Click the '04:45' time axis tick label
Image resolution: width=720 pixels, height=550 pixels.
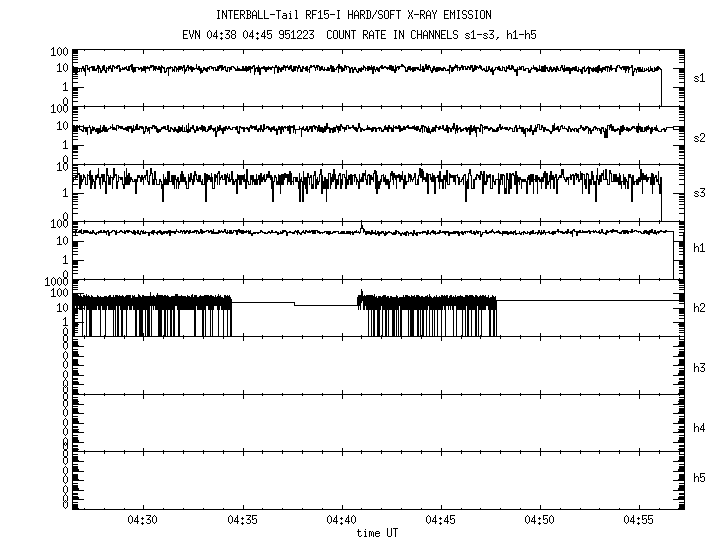tap(441, 520)
